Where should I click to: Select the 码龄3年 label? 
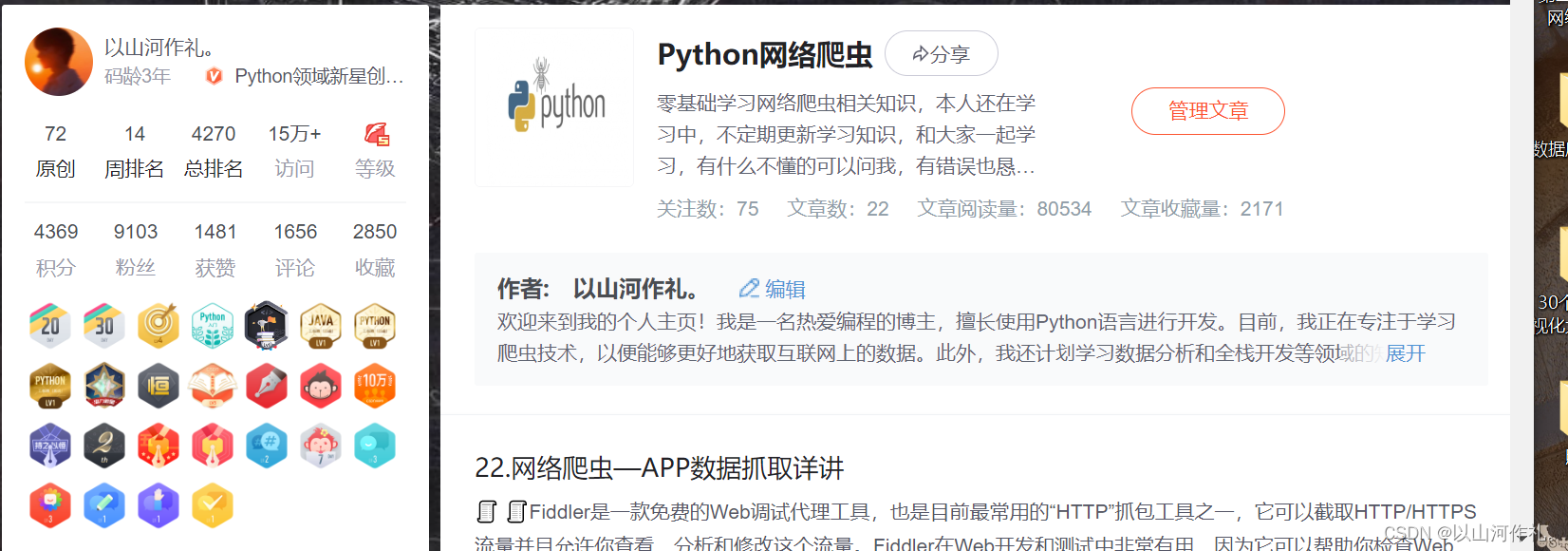(x=138, y=76)
